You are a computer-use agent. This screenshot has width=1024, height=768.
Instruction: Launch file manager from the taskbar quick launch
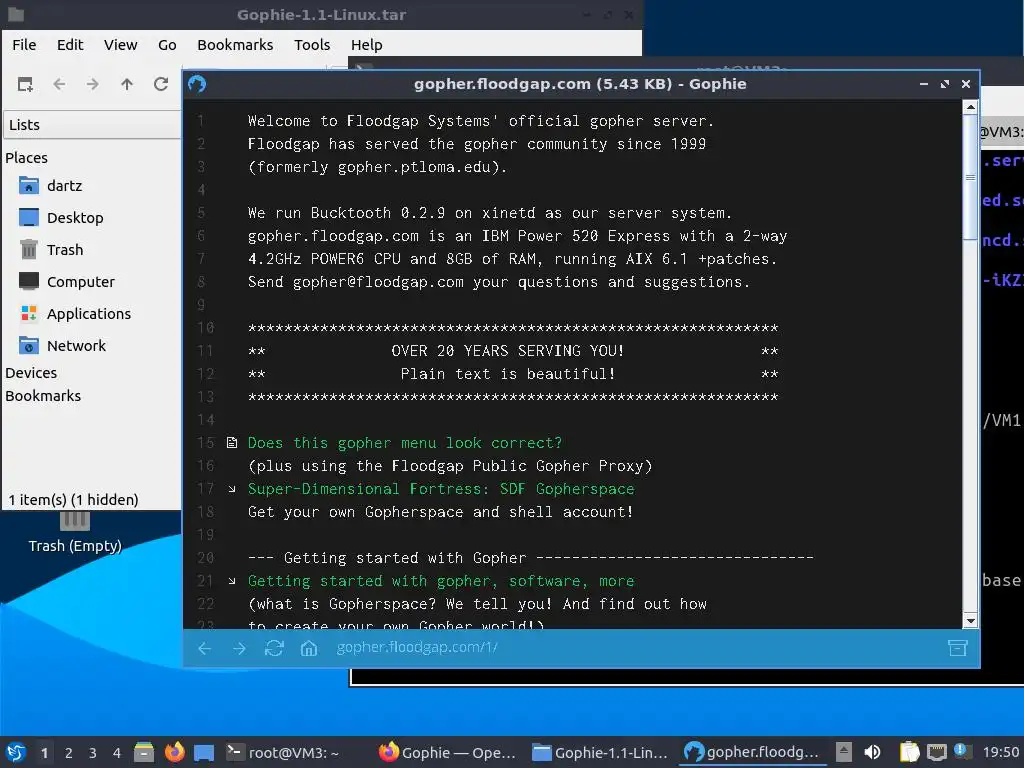pos(144,752)
